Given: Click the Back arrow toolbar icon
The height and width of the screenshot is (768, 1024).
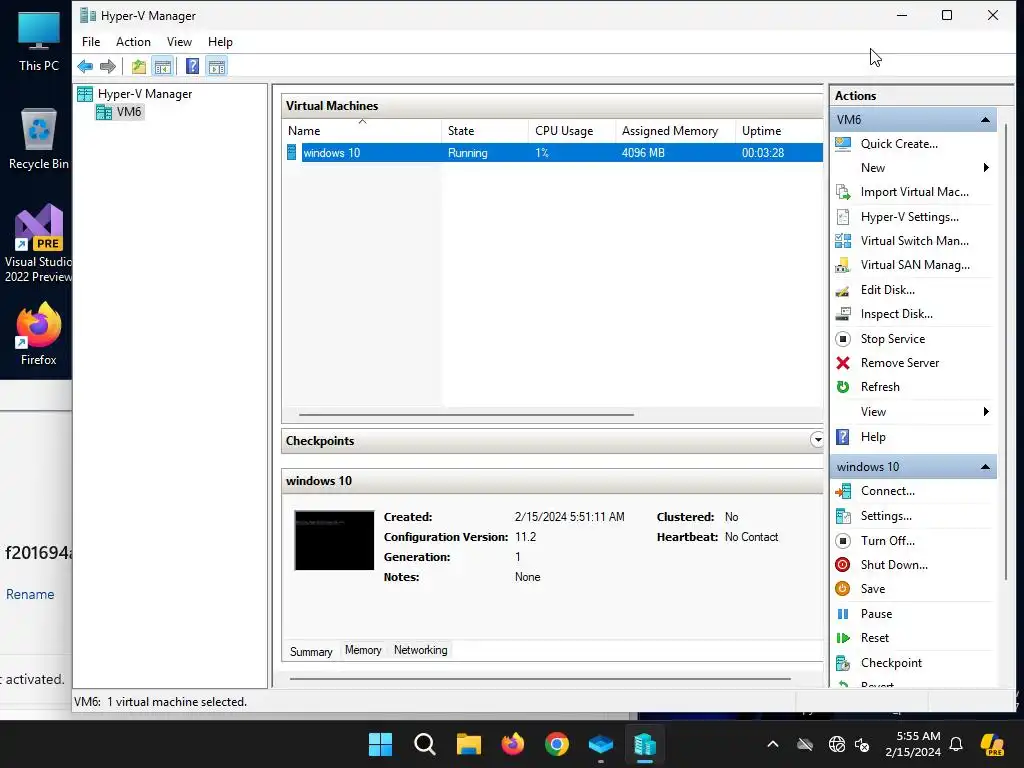Looking at the screenshot, I should [x=85, y=67].
